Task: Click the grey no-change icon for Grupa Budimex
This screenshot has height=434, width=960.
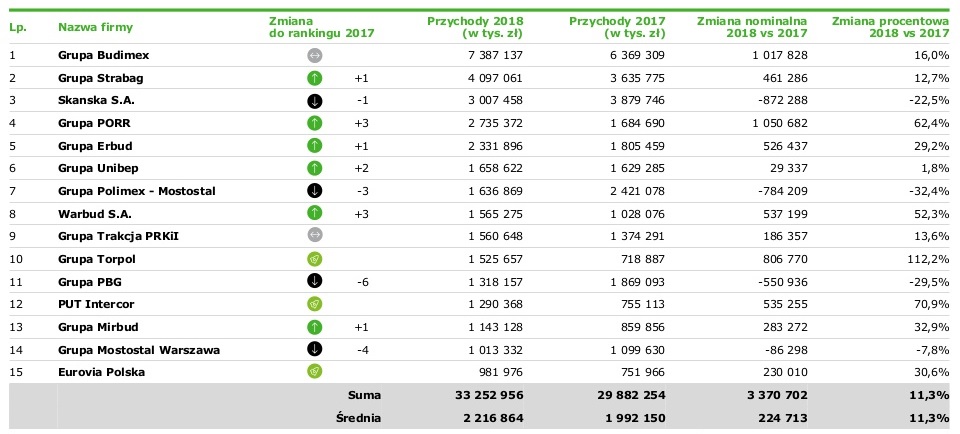Action: tap(314, 55)
